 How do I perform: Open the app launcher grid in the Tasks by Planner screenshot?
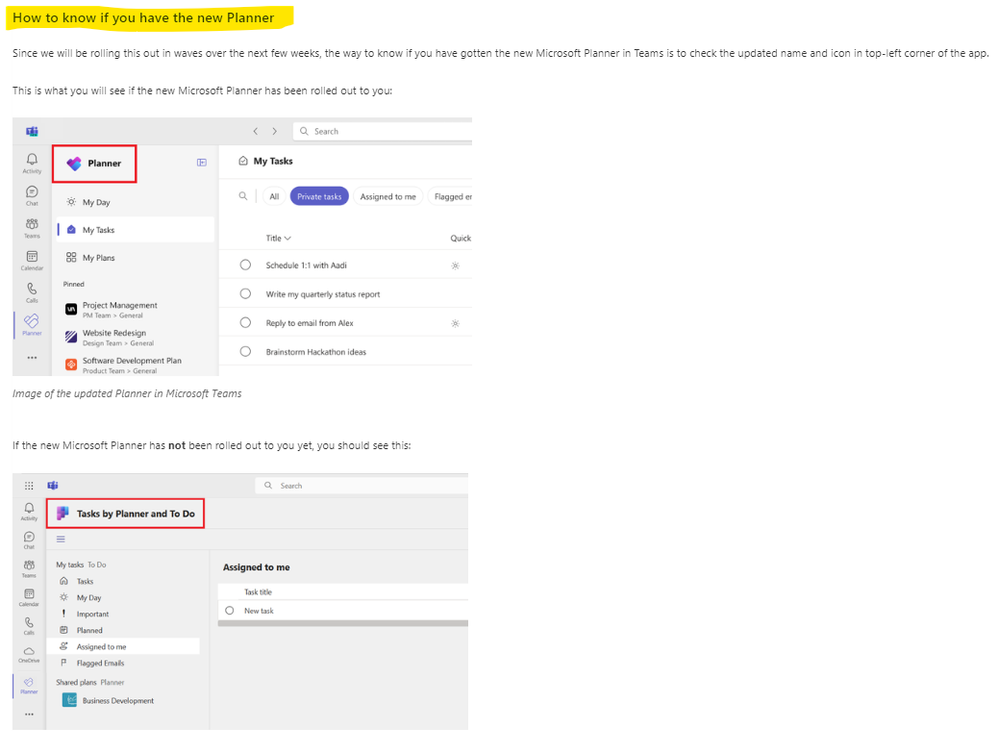29,486
